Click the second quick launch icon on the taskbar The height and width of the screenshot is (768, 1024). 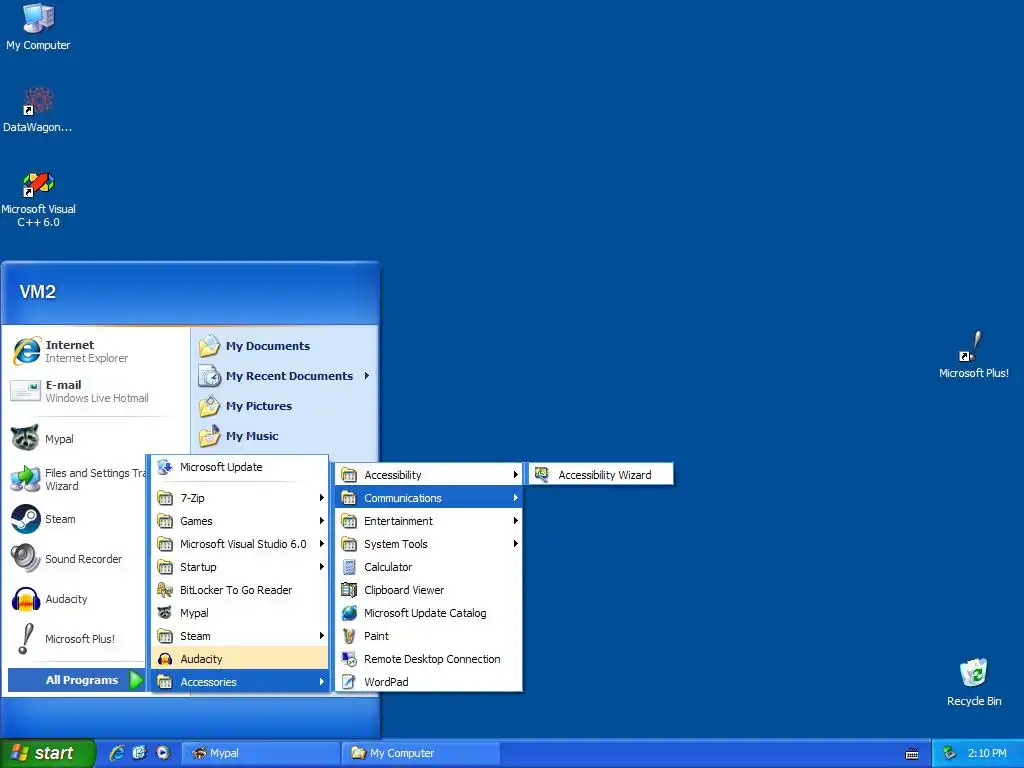[x=140, y=753]
